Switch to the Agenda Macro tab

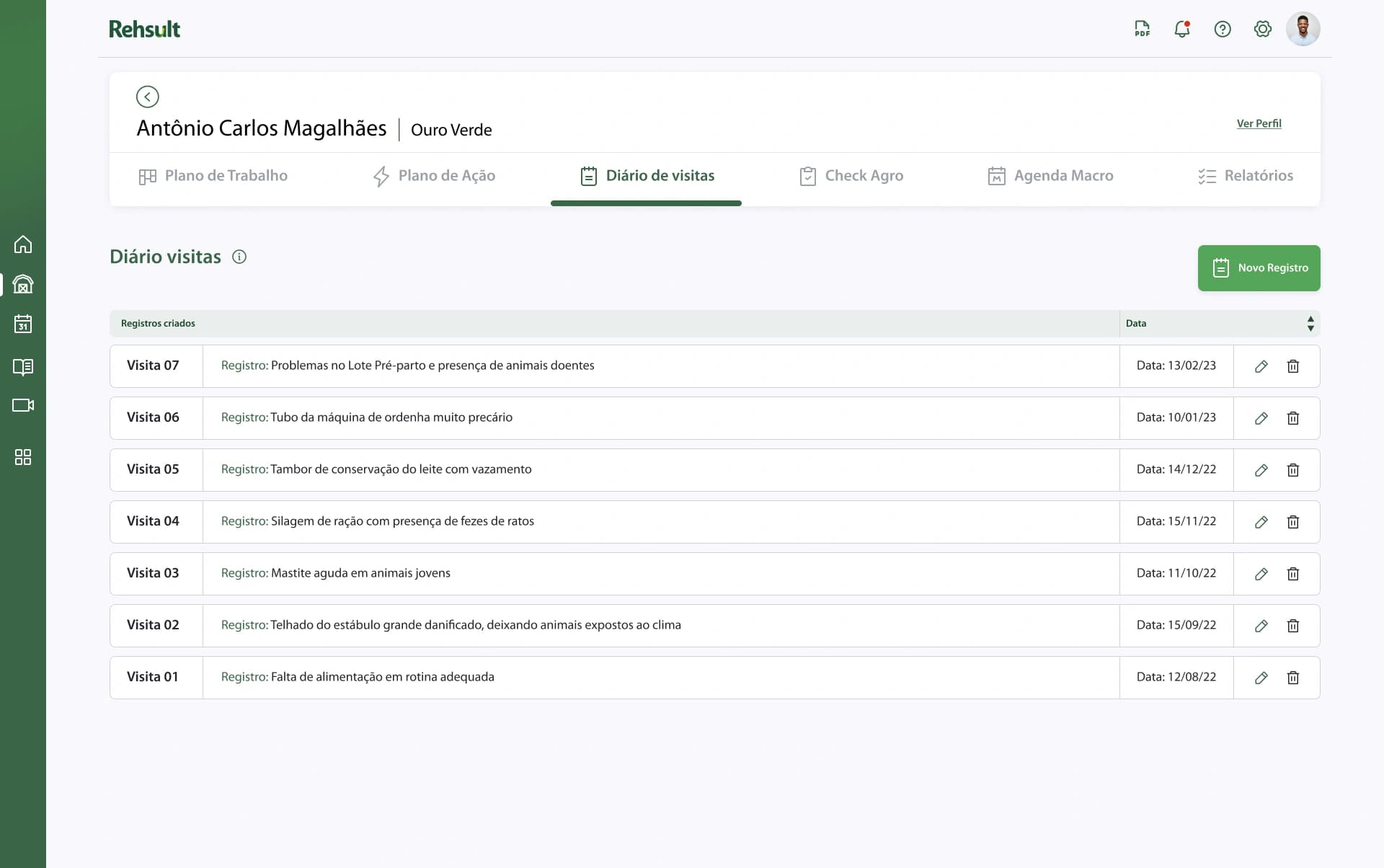point(1050,176)
